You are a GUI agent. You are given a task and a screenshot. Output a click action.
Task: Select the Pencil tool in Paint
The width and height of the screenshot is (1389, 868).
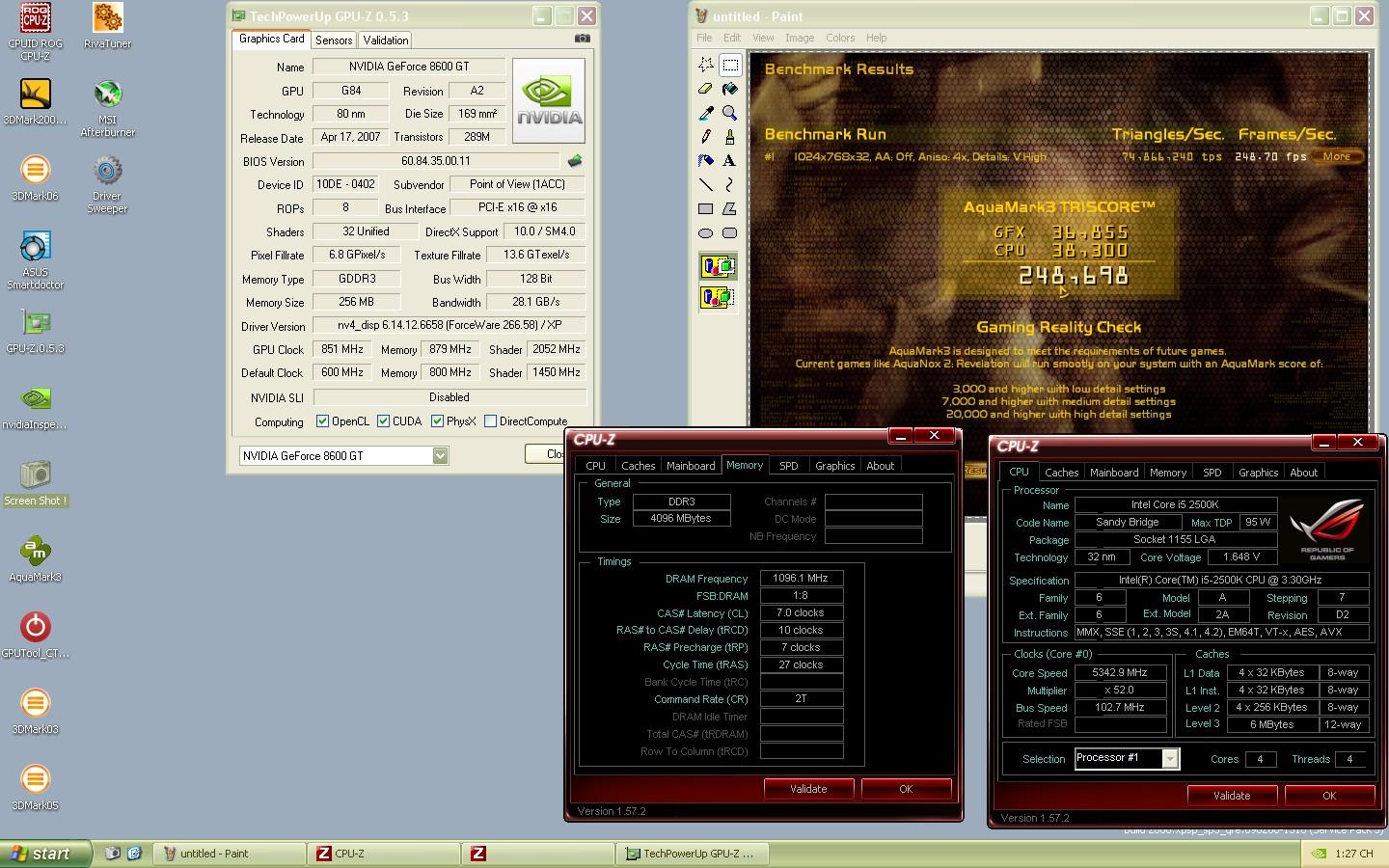click(x=706, y=137)
